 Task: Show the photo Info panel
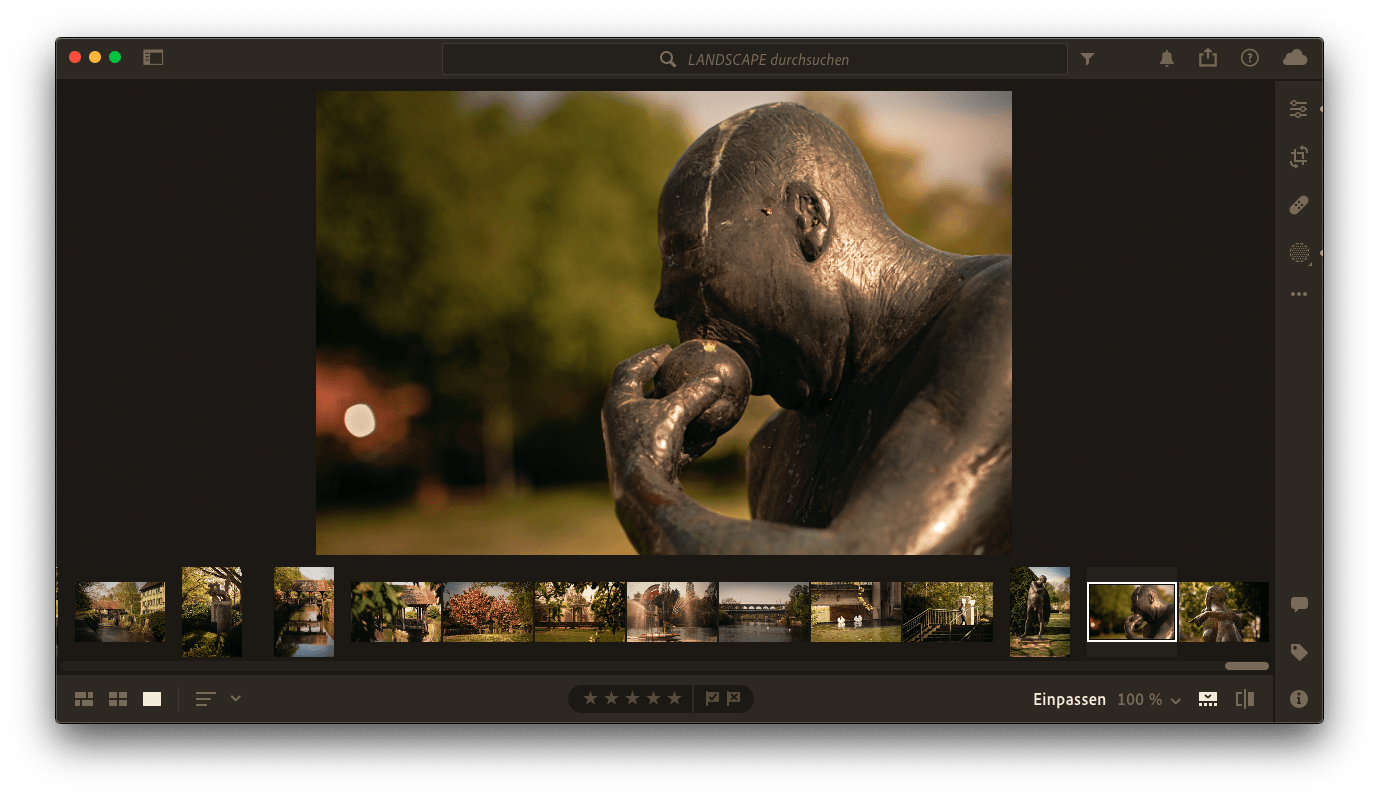click(x=1298, y=699)
